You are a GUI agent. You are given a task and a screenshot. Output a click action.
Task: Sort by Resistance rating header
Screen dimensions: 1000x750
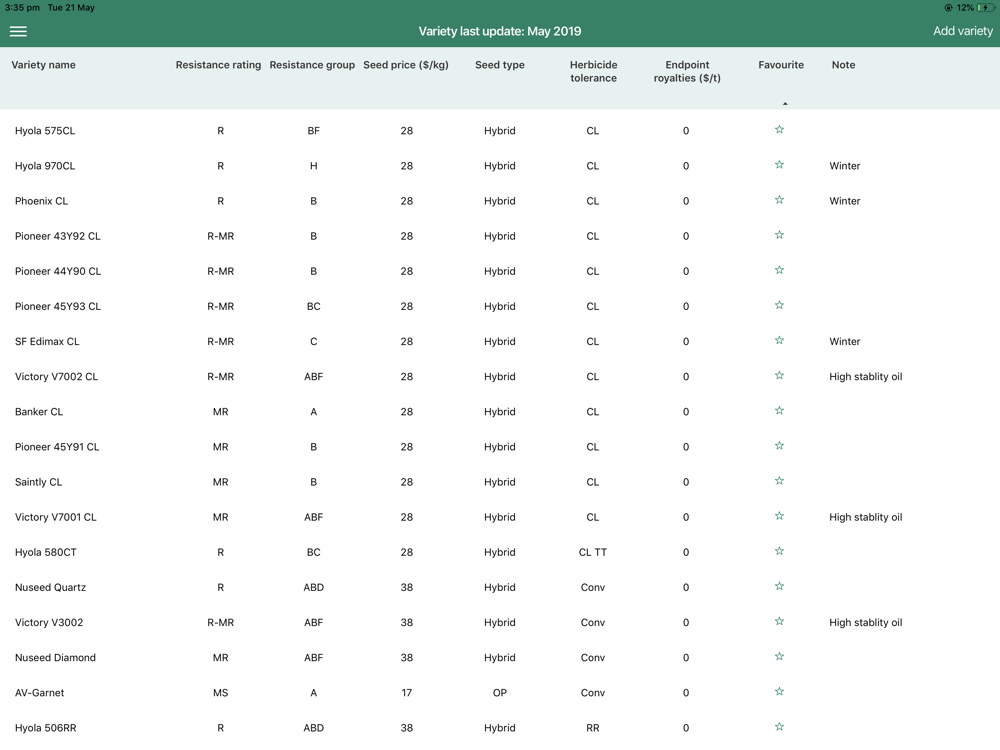tap(218, 64)
